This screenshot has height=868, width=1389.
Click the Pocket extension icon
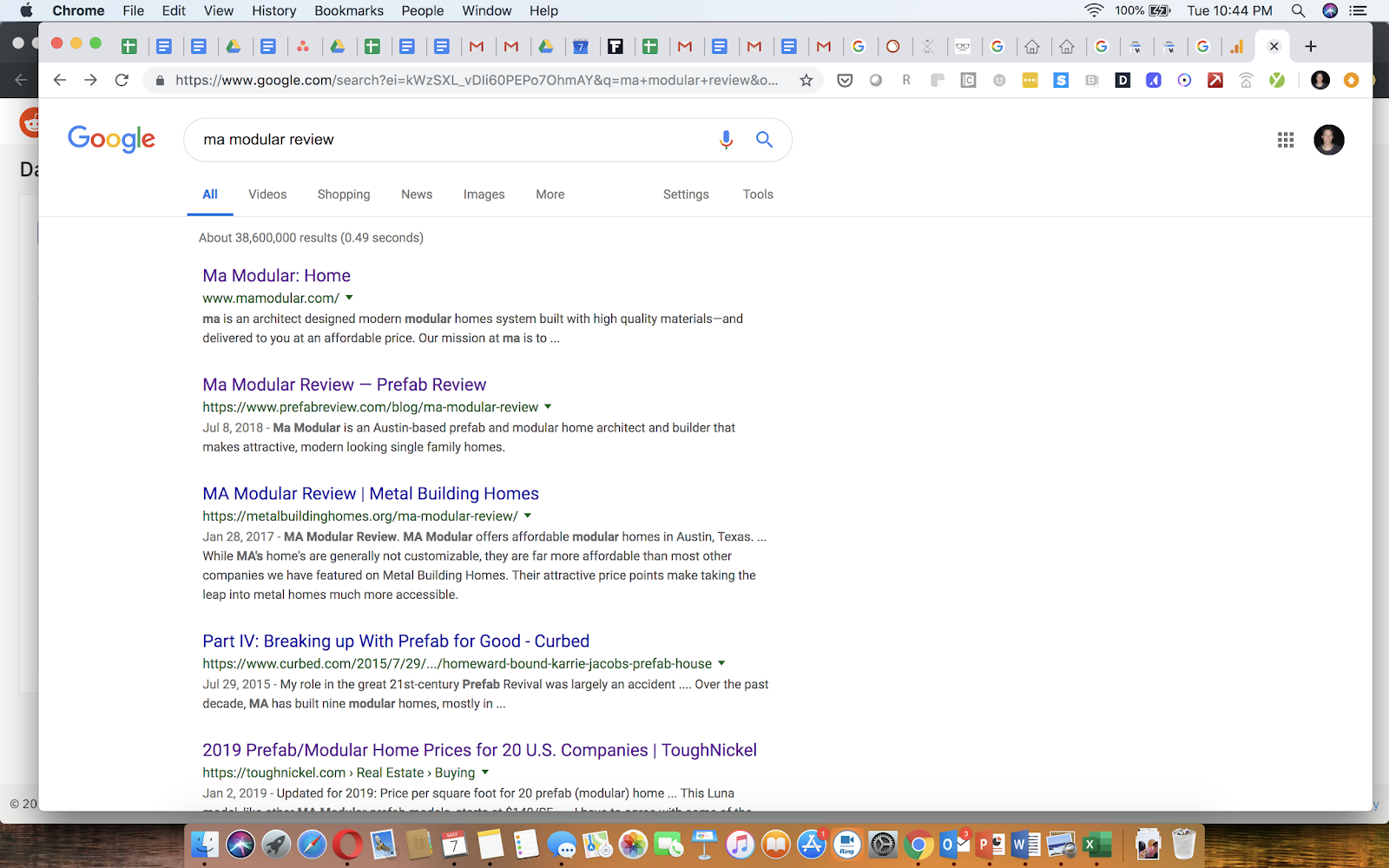pyautogui.click(x=845, y=80)
